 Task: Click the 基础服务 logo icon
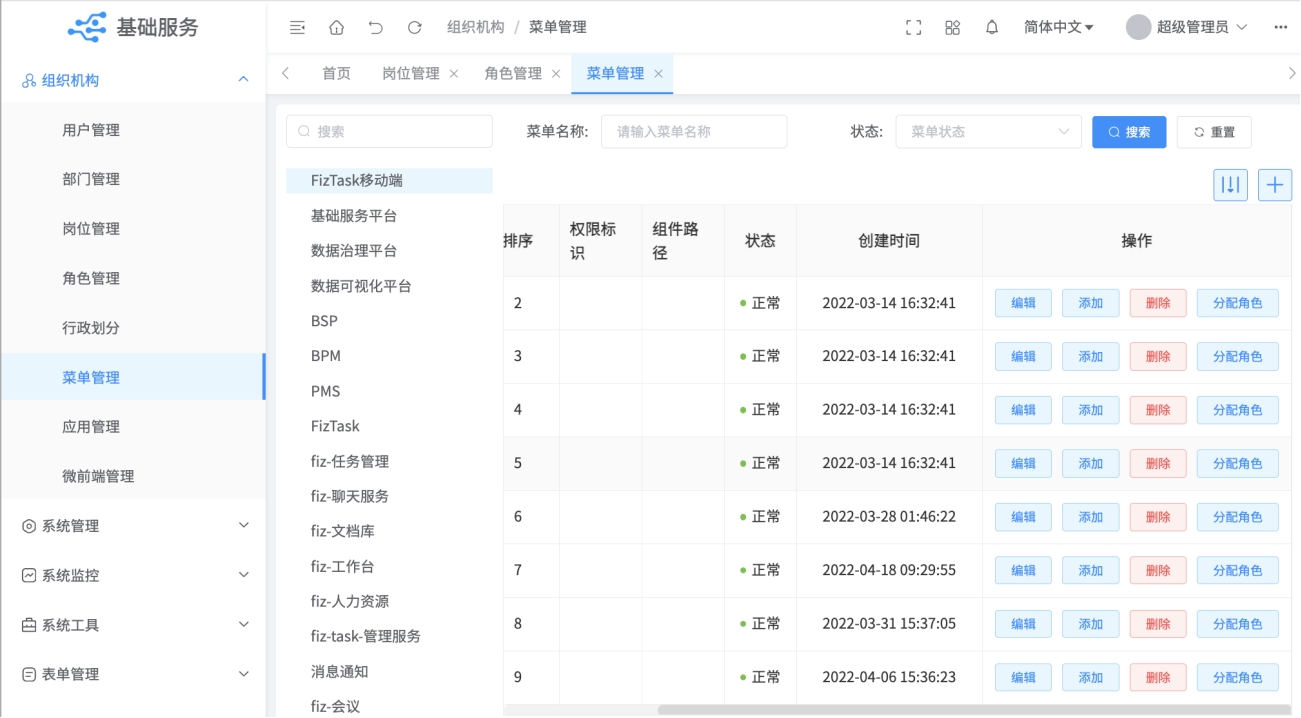(x=87, y=27)
